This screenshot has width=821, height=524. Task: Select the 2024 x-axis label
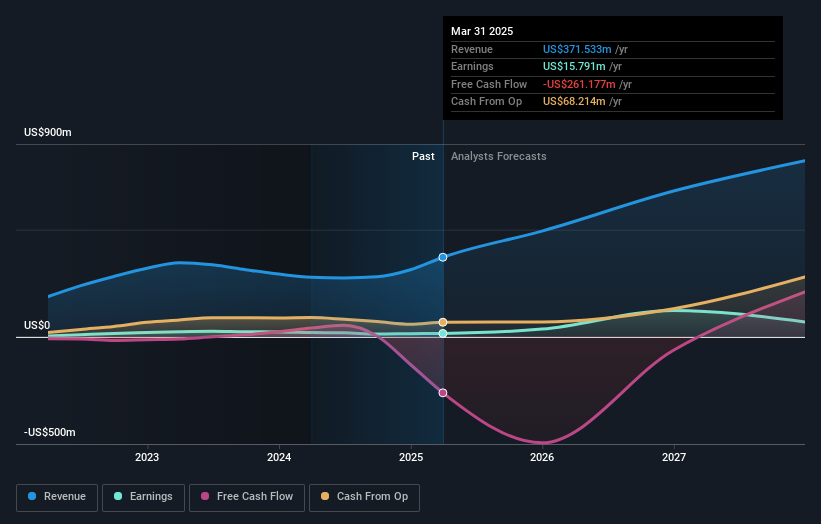(279, 457)
